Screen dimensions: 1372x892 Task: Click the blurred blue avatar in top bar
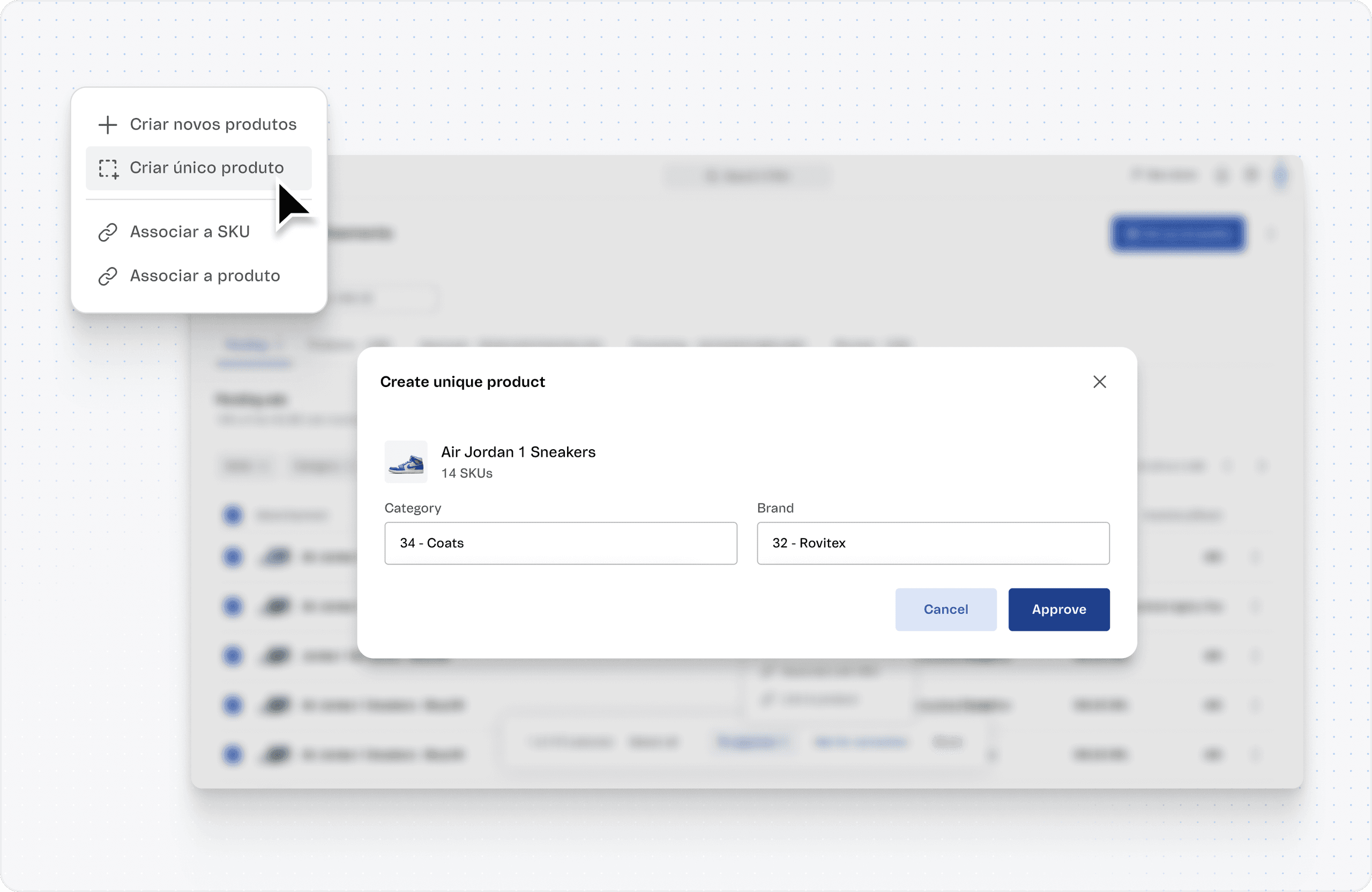point(1280,175)
